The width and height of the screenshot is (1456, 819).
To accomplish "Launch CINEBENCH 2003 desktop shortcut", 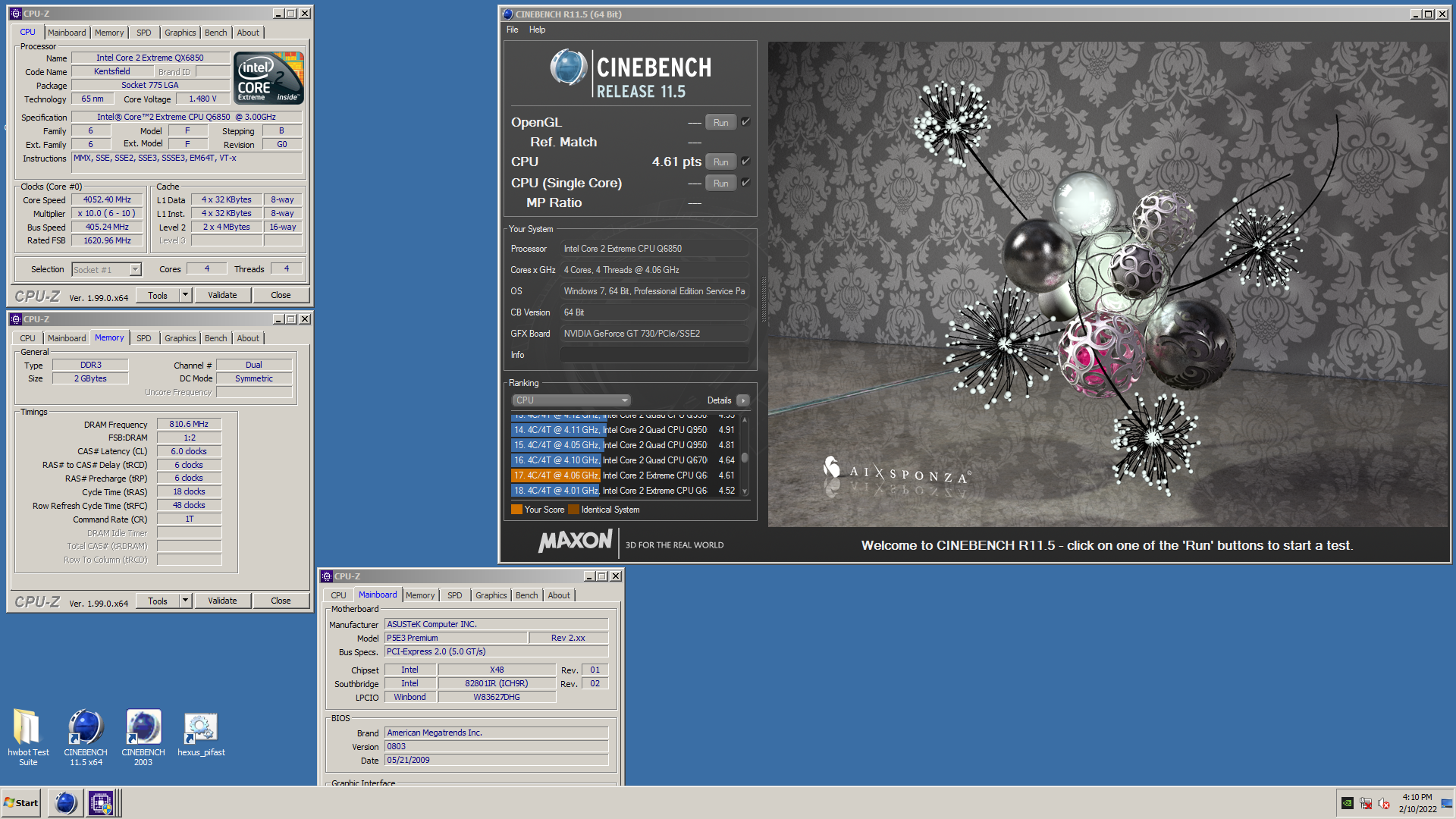I will point(143,737).
